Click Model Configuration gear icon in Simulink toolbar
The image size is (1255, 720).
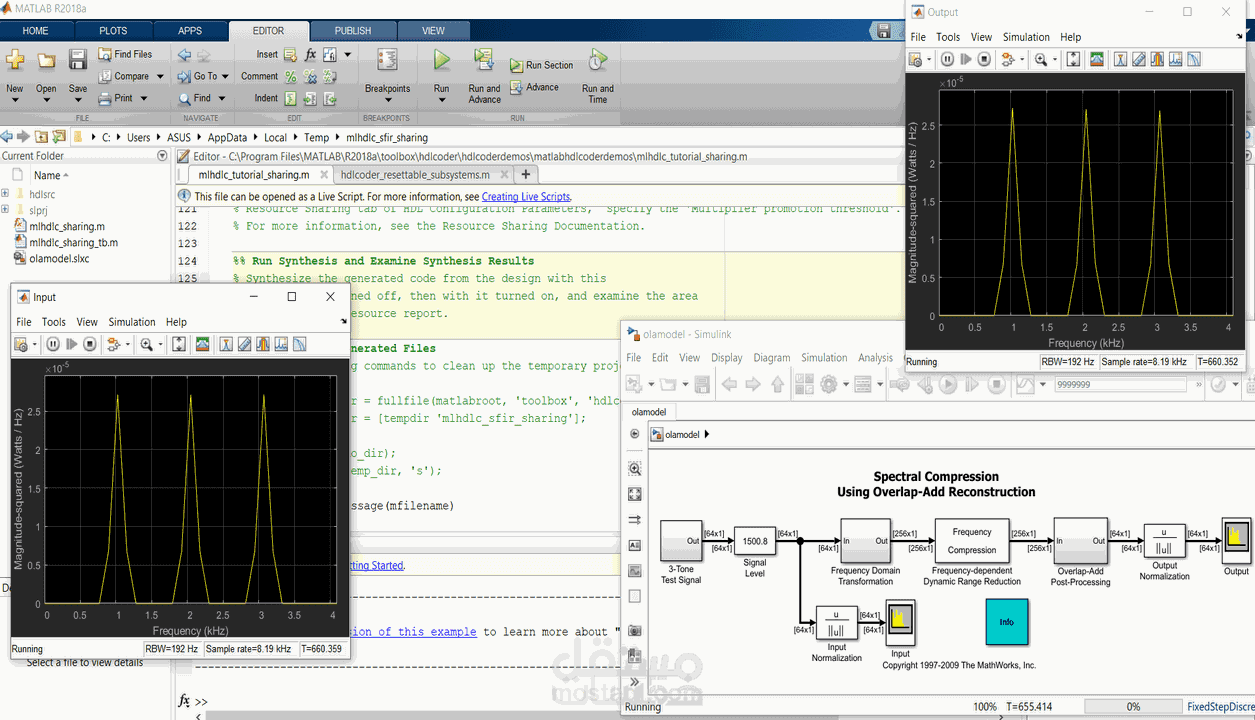tap(828, 384)
